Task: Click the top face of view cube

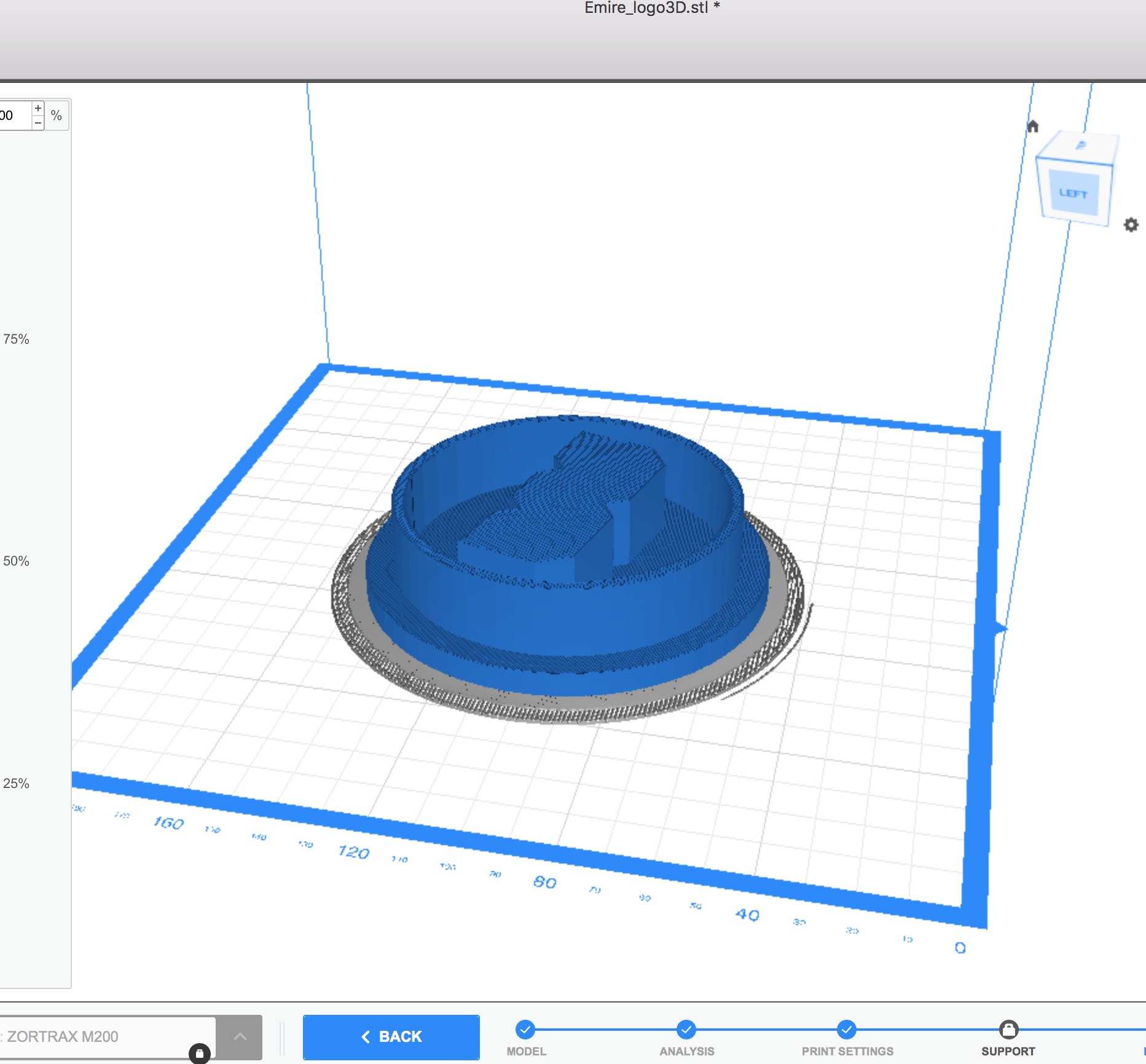Action: click(x=1080, y=146)
